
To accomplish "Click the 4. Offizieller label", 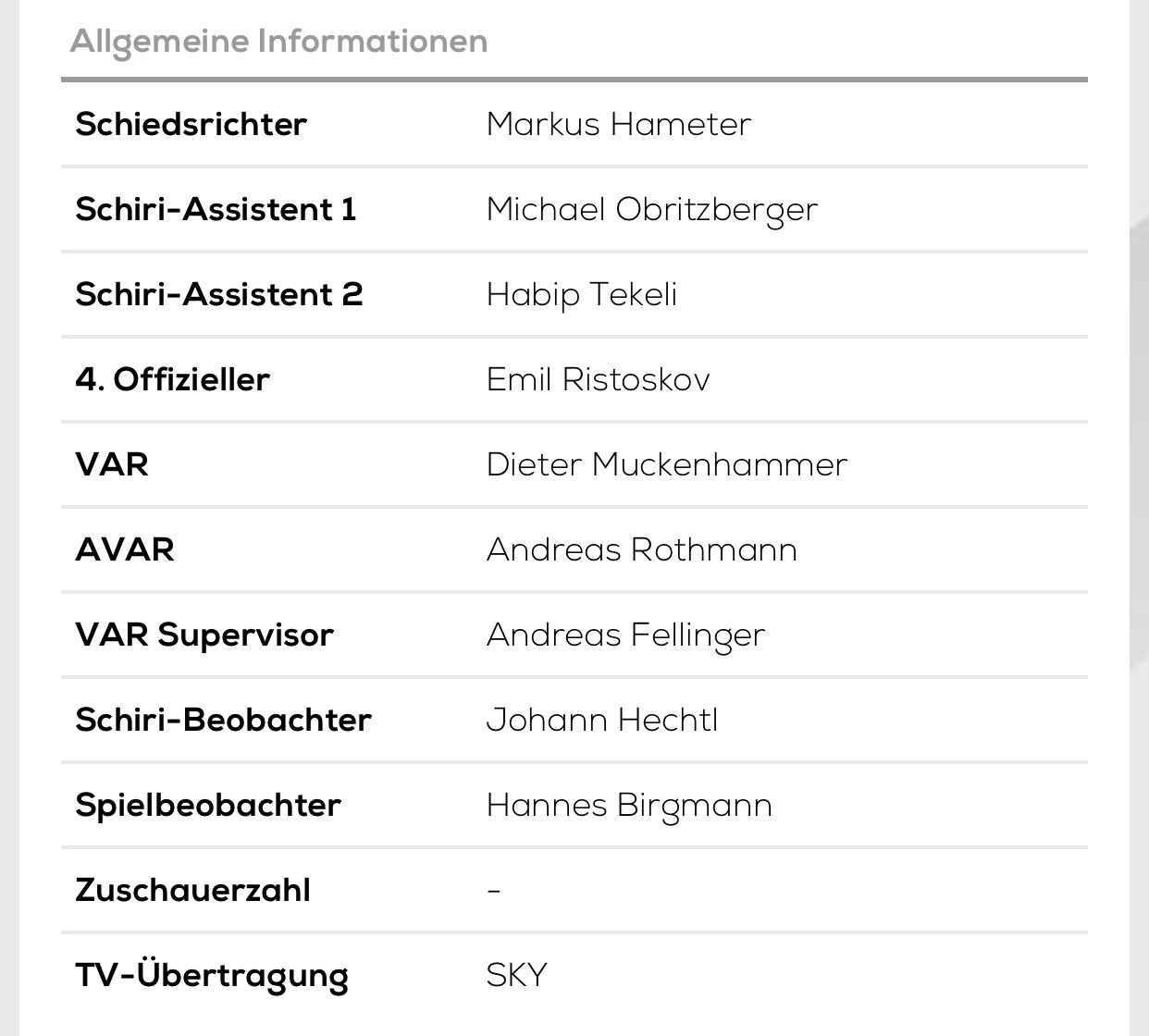I will pyautogui.click(x=172, y=379).
